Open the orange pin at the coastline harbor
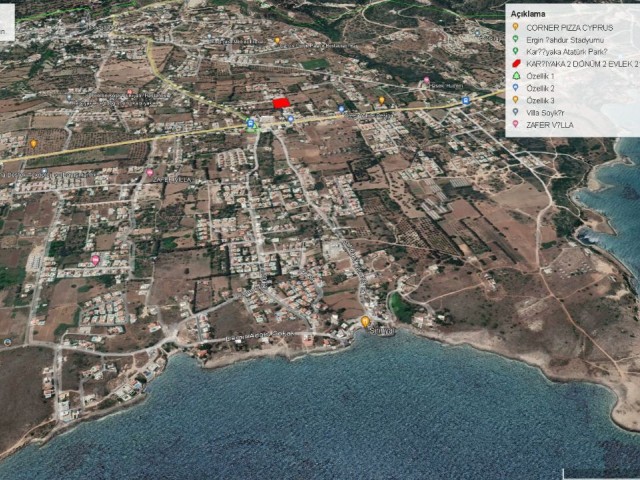 coord(365,322)
